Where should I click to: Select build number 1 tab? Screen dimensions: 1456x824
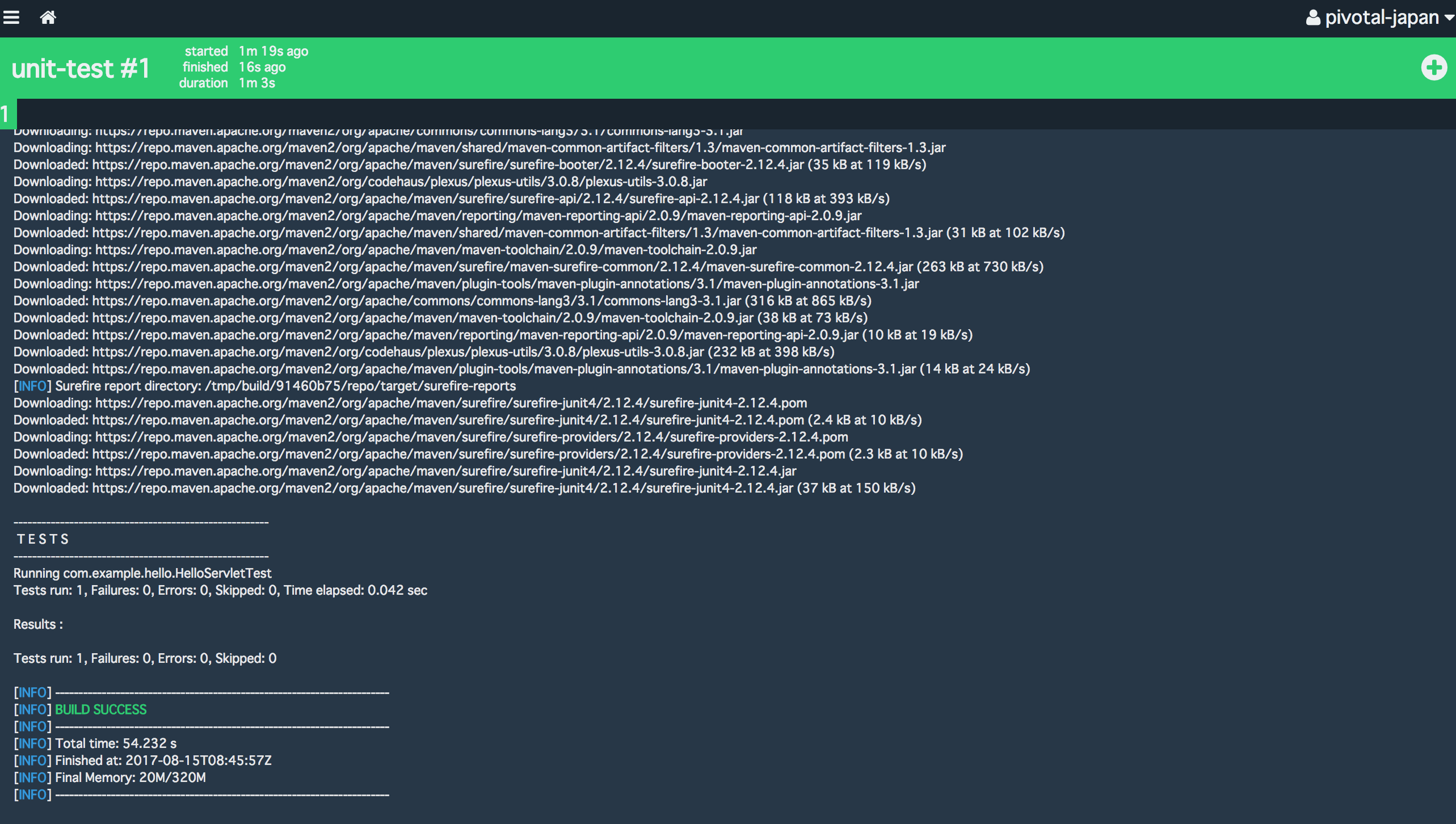coord(7,114)
